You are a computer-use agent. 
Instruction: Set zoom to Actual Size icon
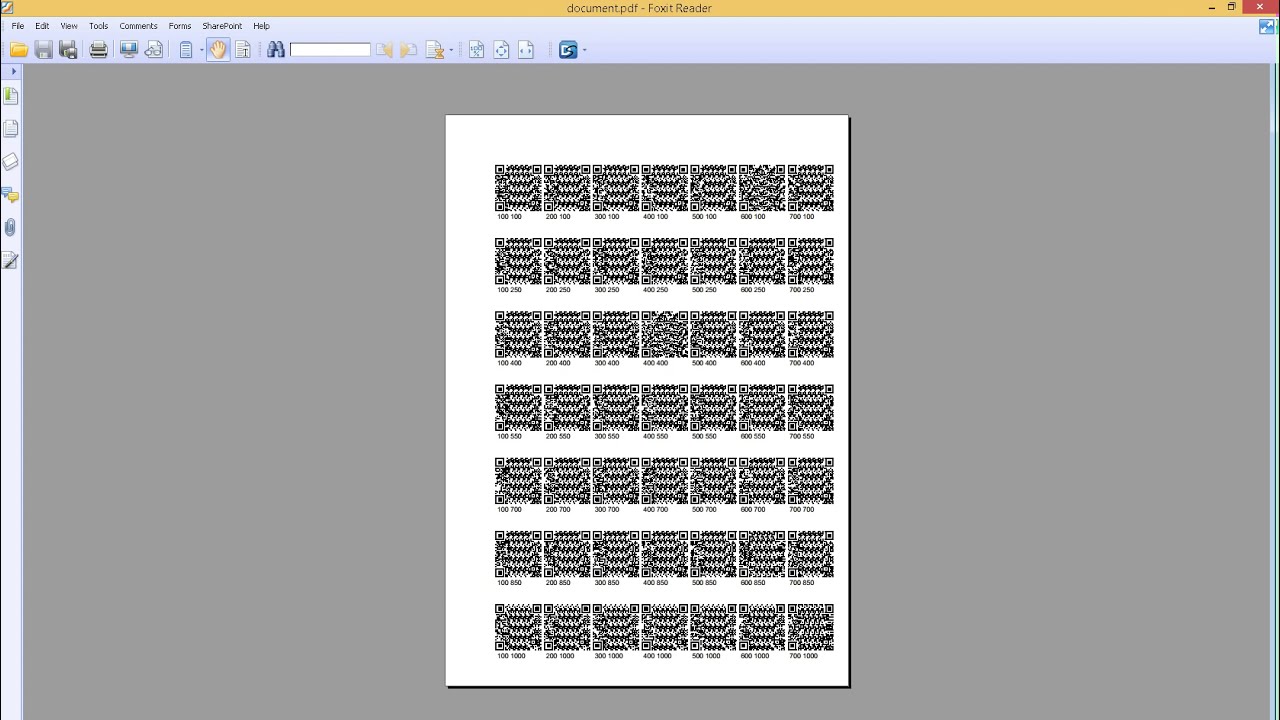pos(476,50)
